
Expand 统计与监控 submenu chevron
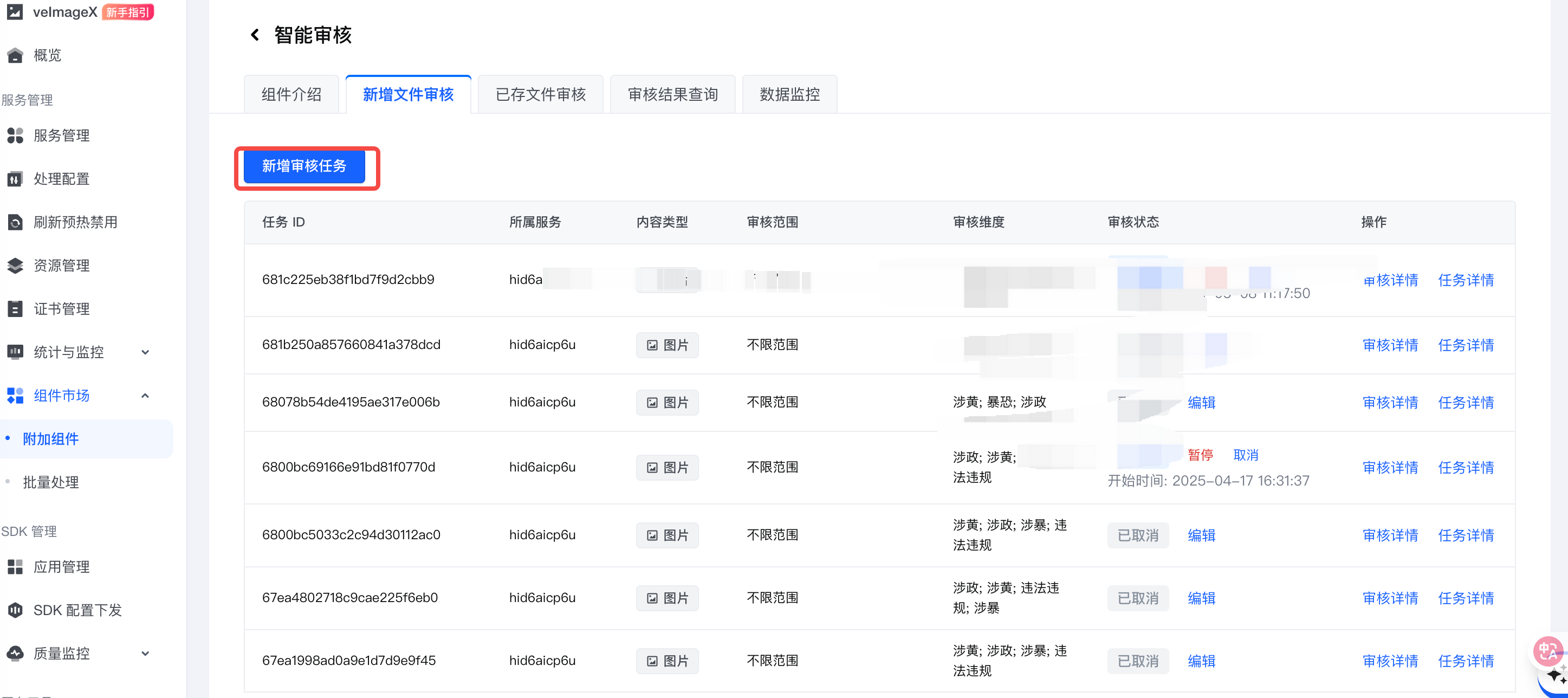point(145,352)
